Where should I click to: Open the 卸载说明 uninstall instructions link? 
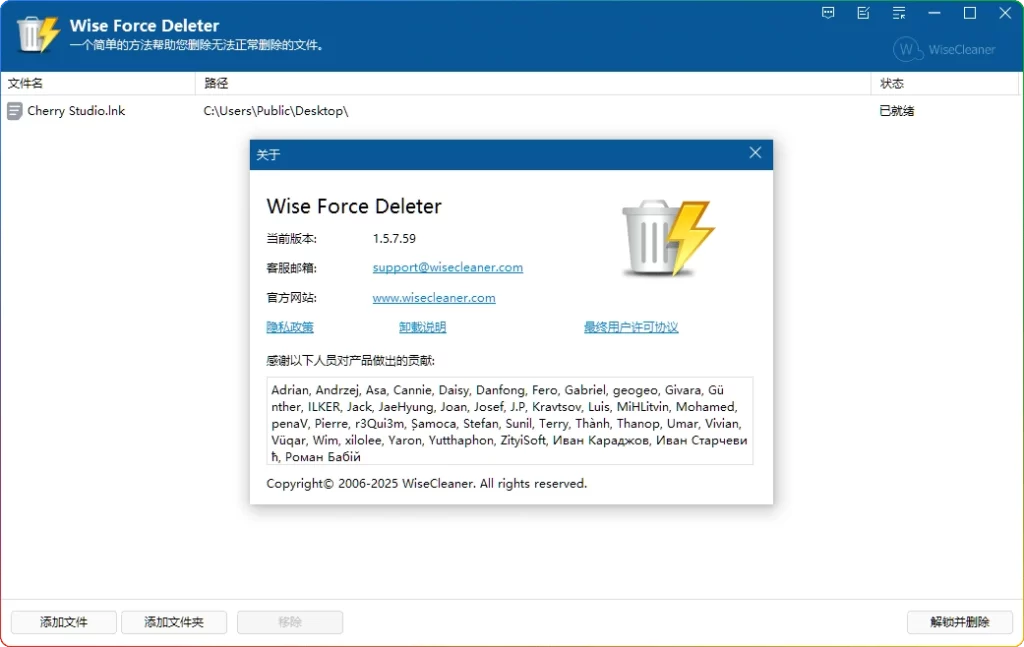[421, 326]
